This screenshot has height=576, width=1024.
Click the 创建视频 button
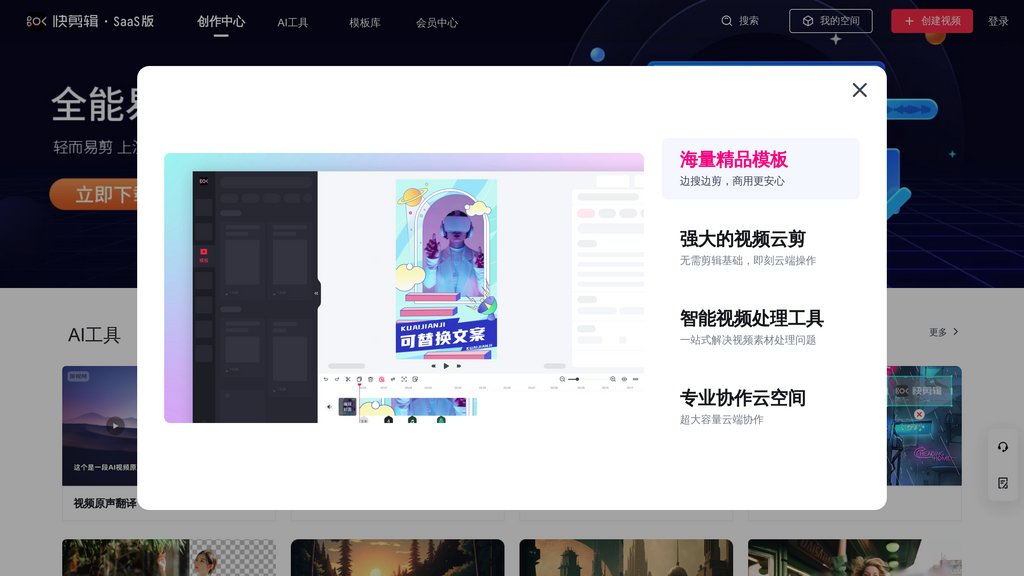934,21
